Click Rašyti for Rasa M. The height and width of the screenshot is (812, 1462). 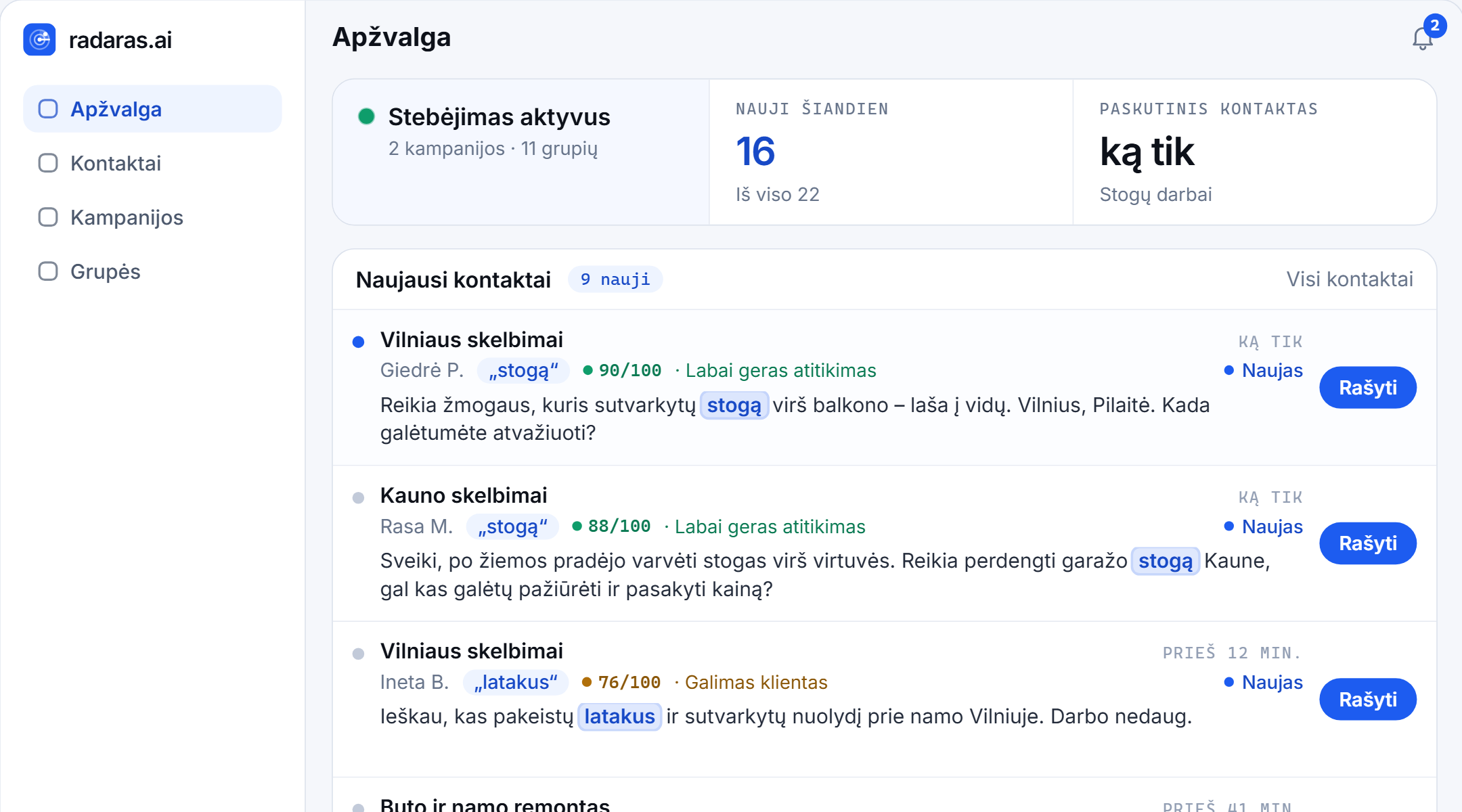pos(1368,543)
